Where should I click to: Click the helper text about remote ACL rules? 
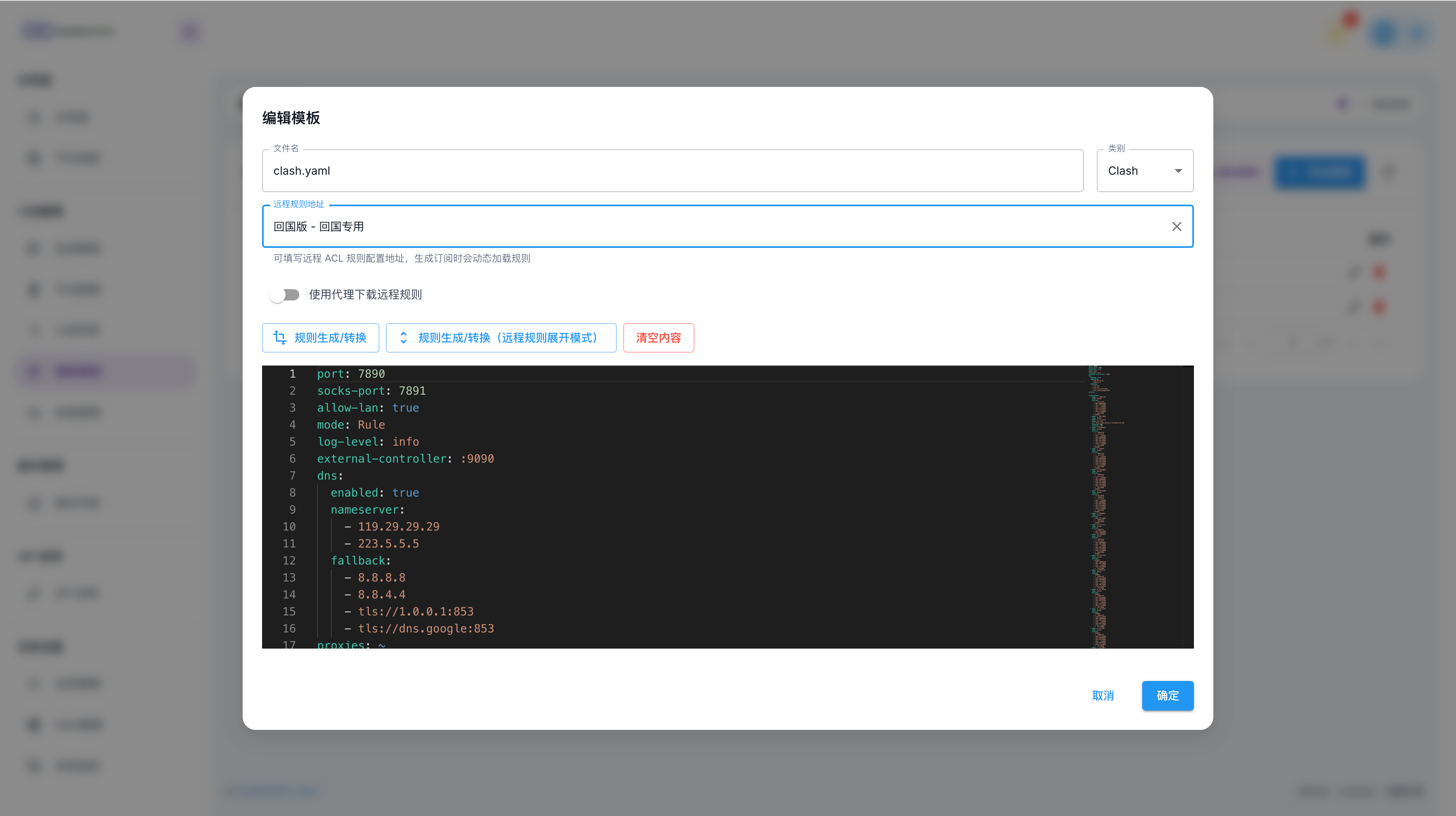[401, 258]
